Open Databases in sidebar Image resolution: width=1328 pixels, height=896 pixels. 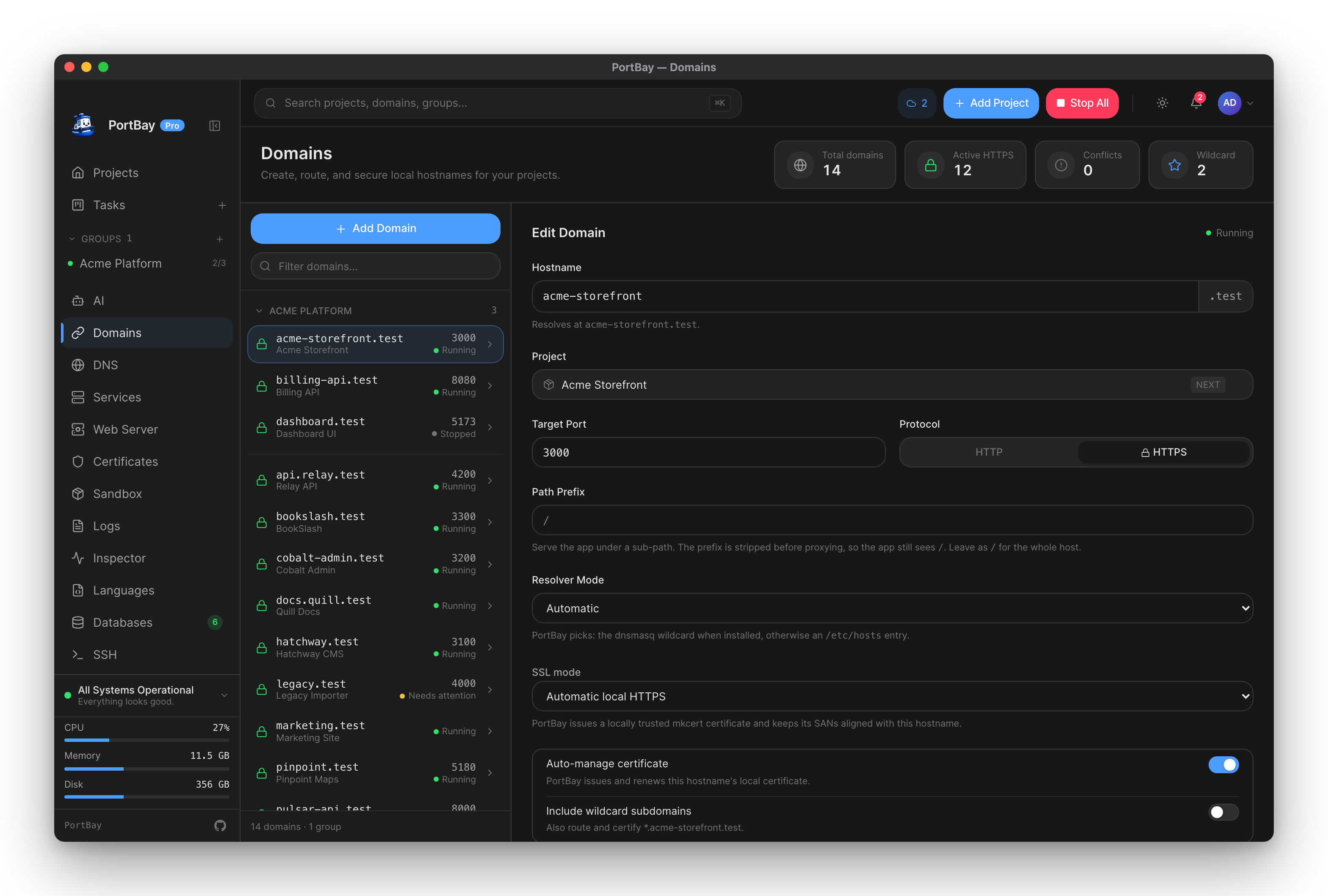point(147,622)
